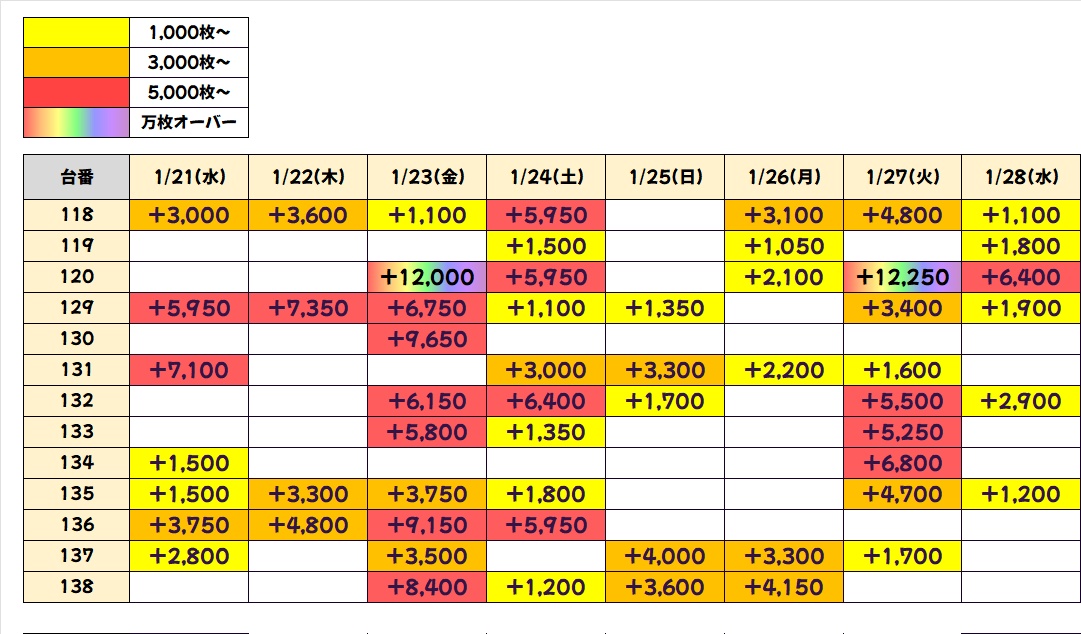Click the orange 3,000枚 legend swatch
1081x634 pixels.
77,63
